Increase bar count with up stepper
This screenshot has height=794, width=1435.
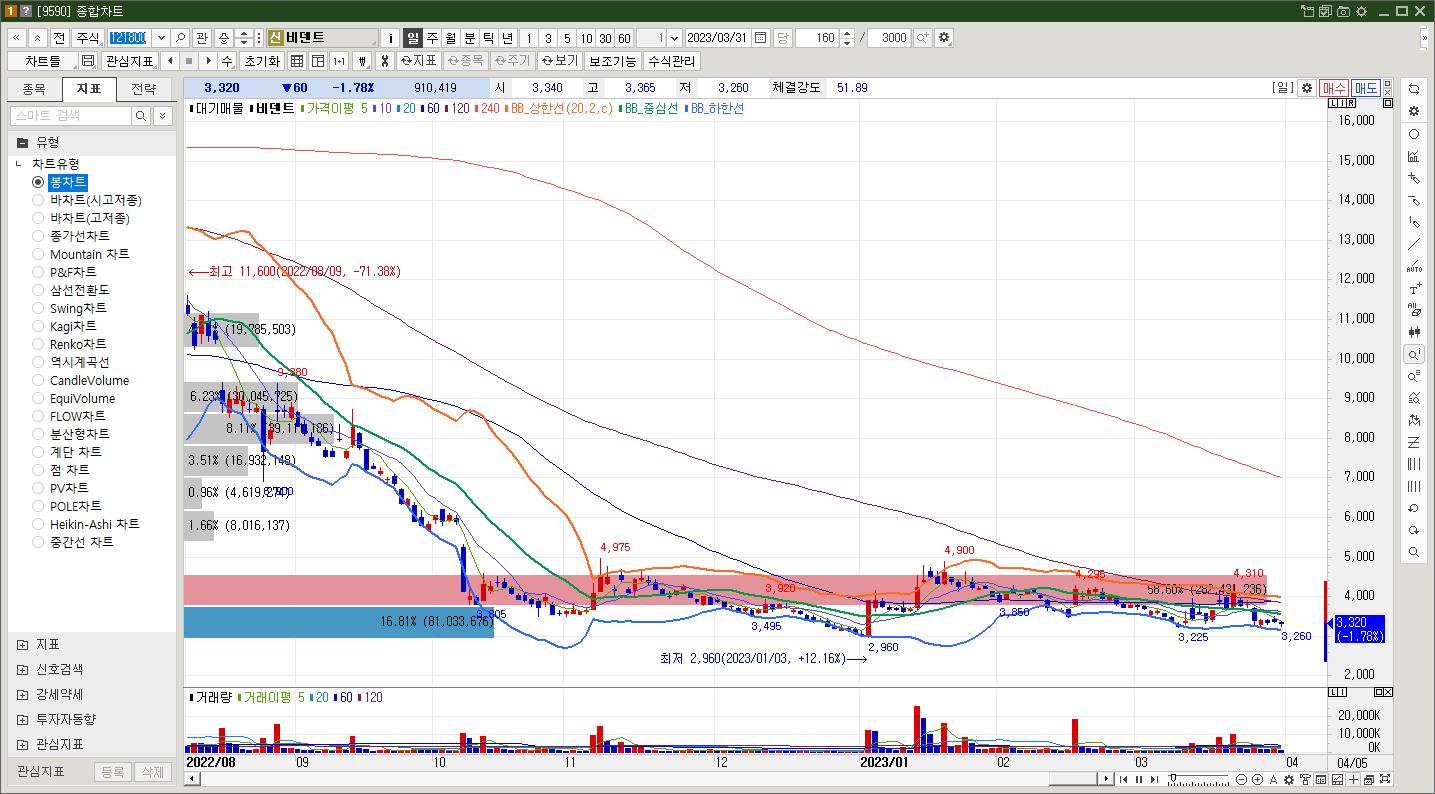point(847,33)
